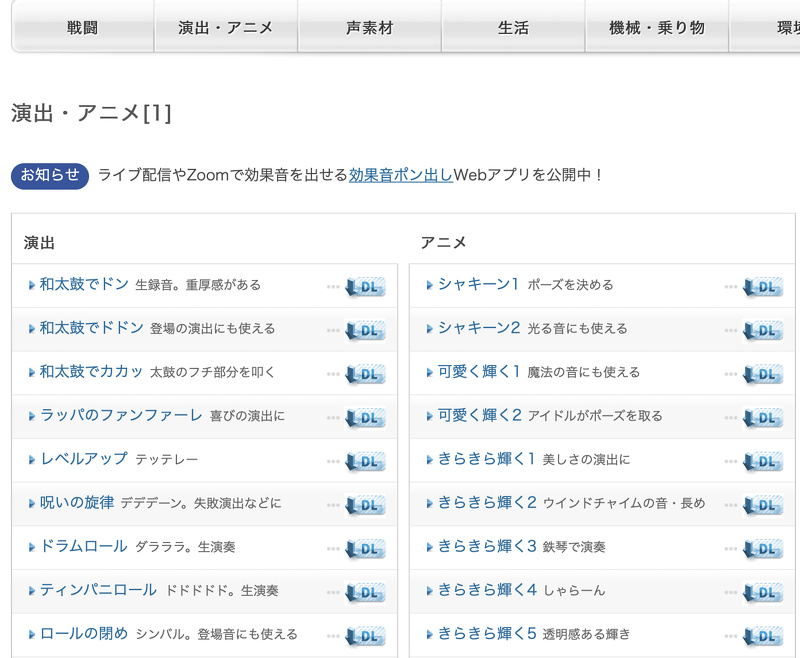
Task: Click the お知らせ notice badge
Action: click(x=50, y=175)
